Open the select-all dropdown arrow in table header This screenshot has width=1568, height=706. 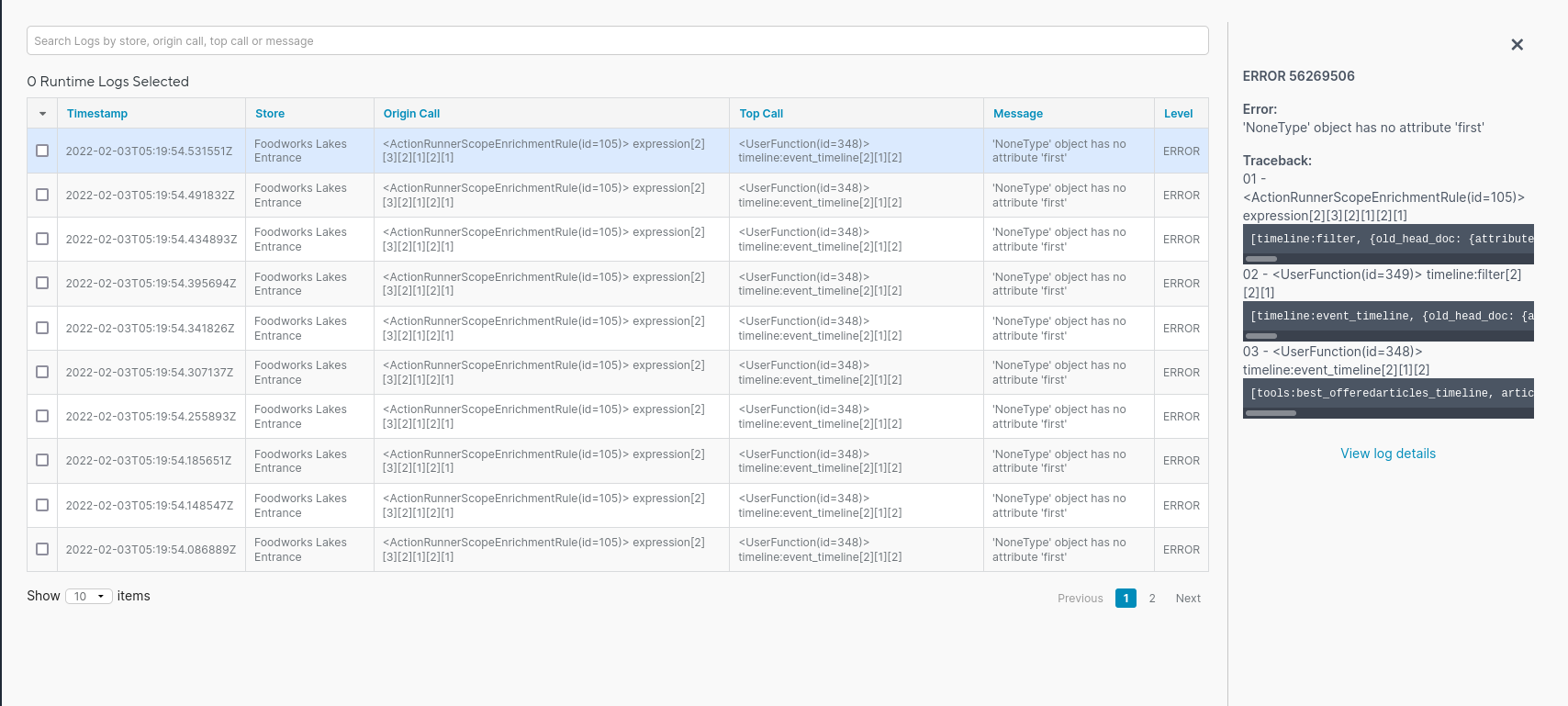point(42,114)
